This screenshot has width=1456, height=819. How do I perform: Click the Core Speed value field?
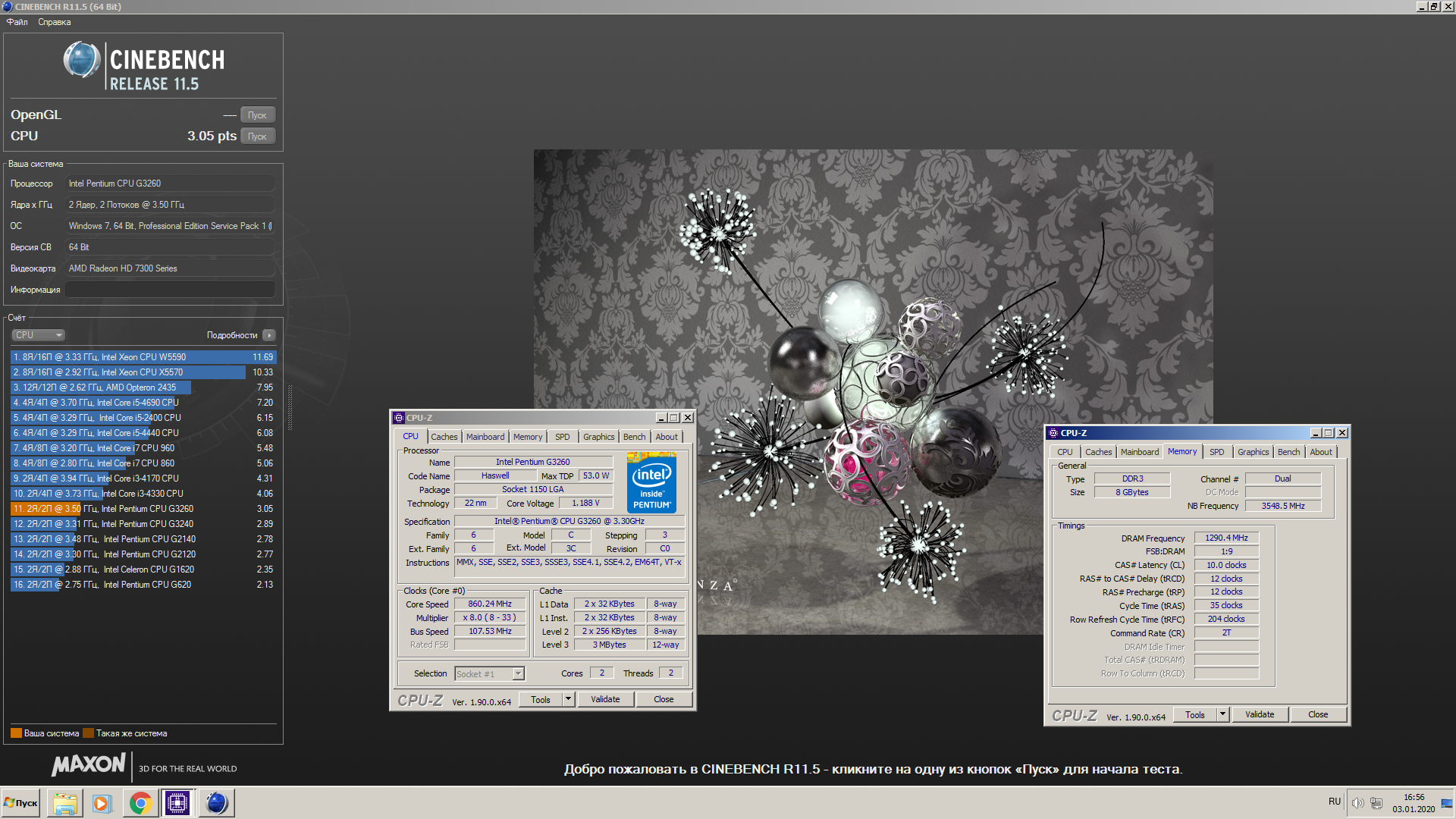pos(490,604)
